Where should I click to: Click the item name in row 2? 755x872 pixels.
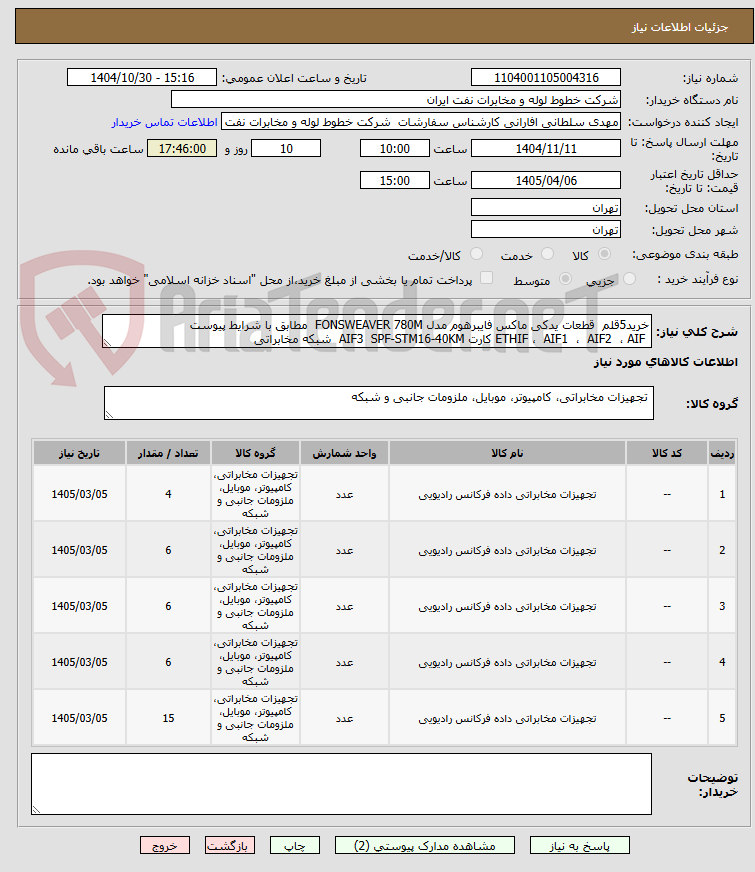[x=507, y=551]
